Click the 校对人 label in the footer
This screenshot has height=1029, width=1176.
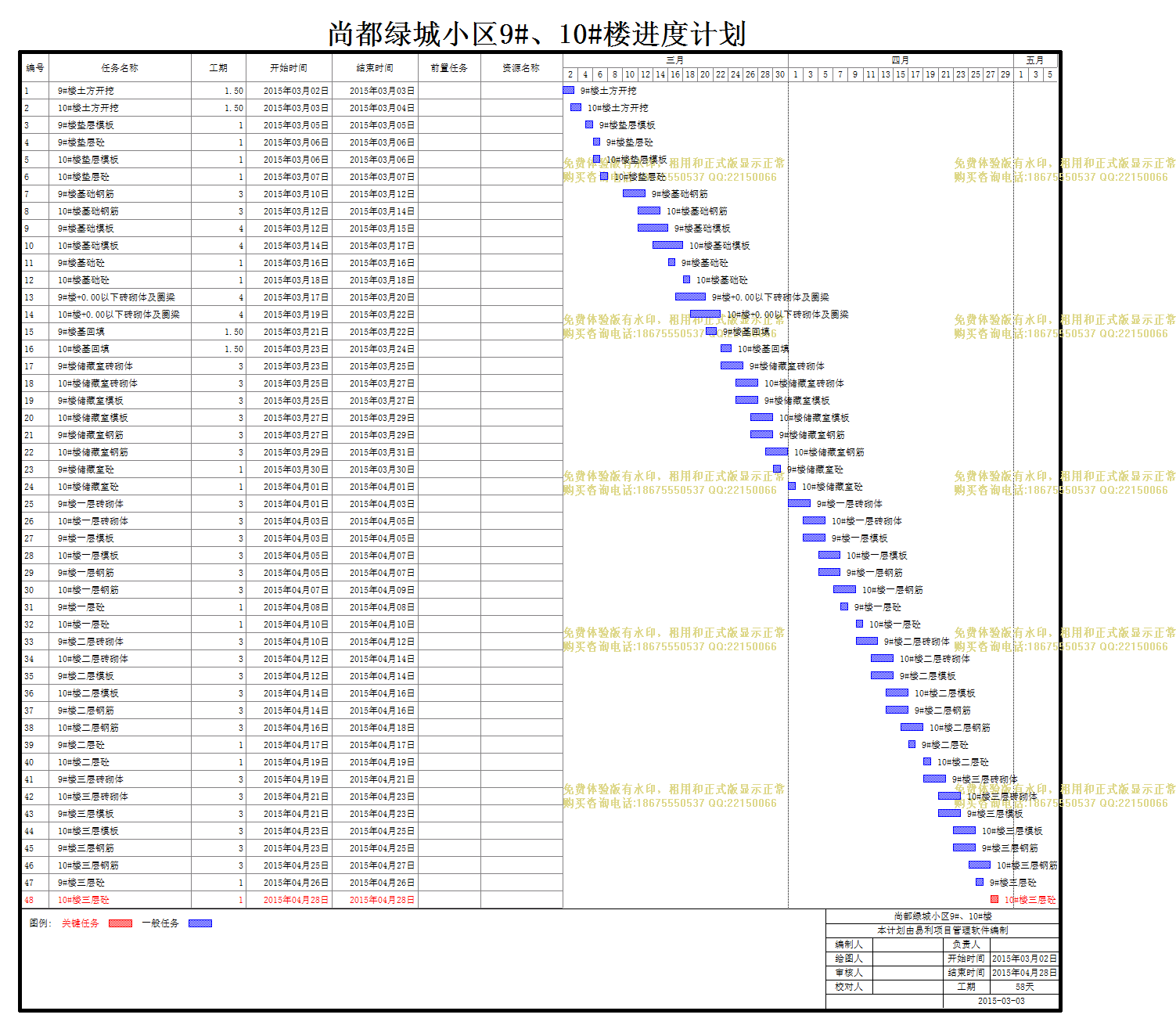pyautogui.click(x=849, y=987)
